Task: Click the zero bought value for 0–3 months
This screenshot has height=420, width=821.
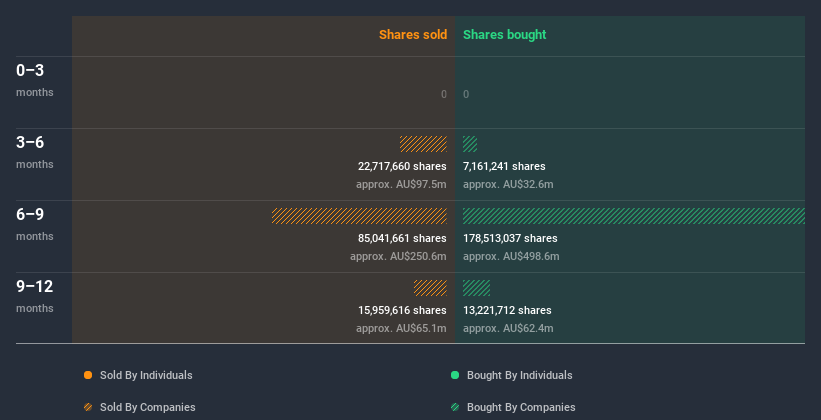Action: tap(466, 94)
